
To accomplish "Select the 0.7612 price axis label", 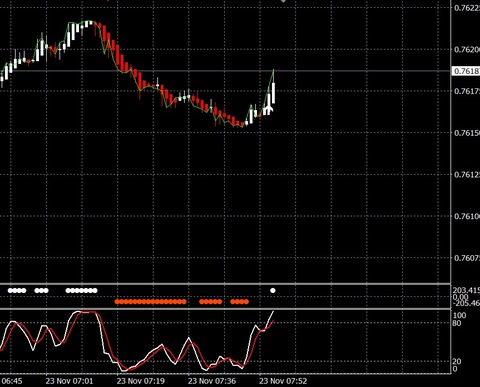I will pos(467,175).
